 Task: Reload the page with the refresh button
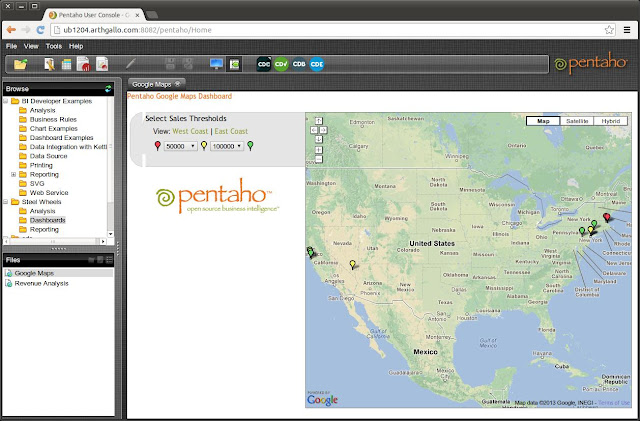tap(40, 30)
